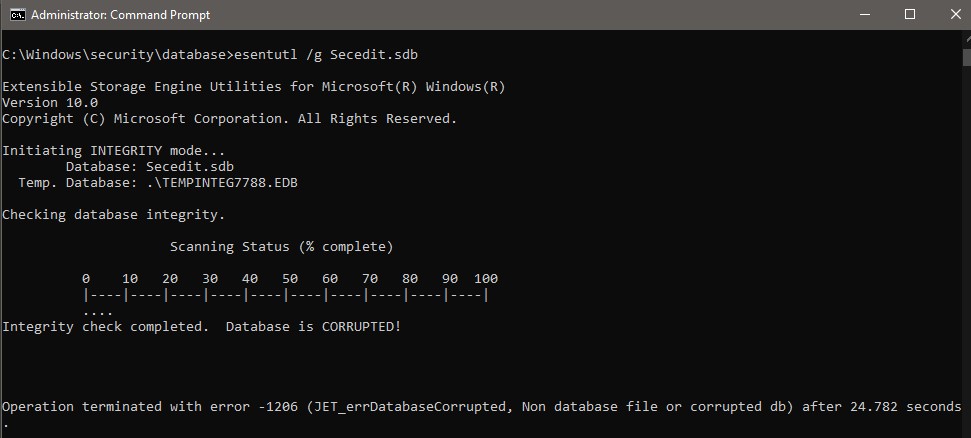Click the vertical scrollbar thumb

point(967,56)
